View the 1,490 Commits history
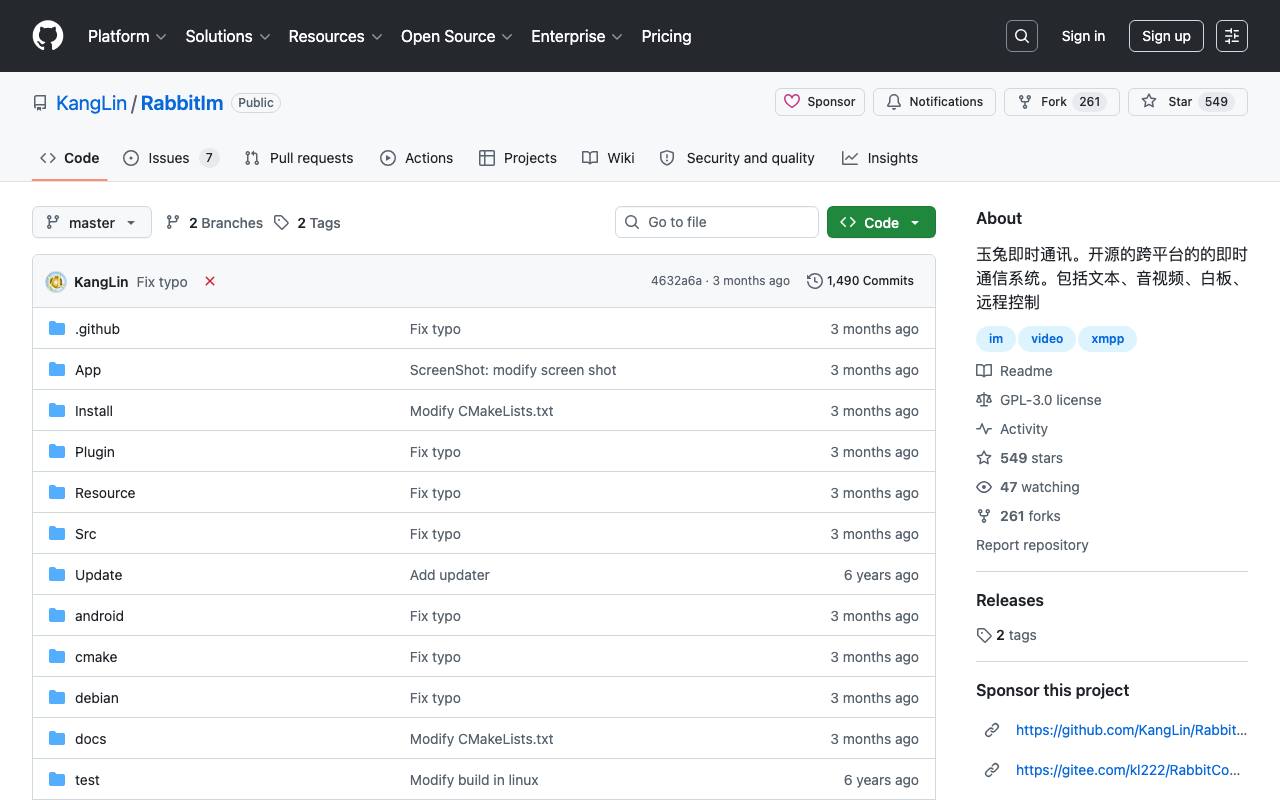Viewport: 1280px width, 800px height. click(x=860, y=281)
